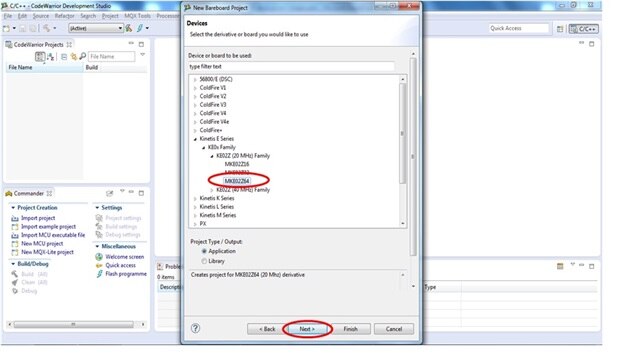Click the device tree vertical scrollbar

403,133
